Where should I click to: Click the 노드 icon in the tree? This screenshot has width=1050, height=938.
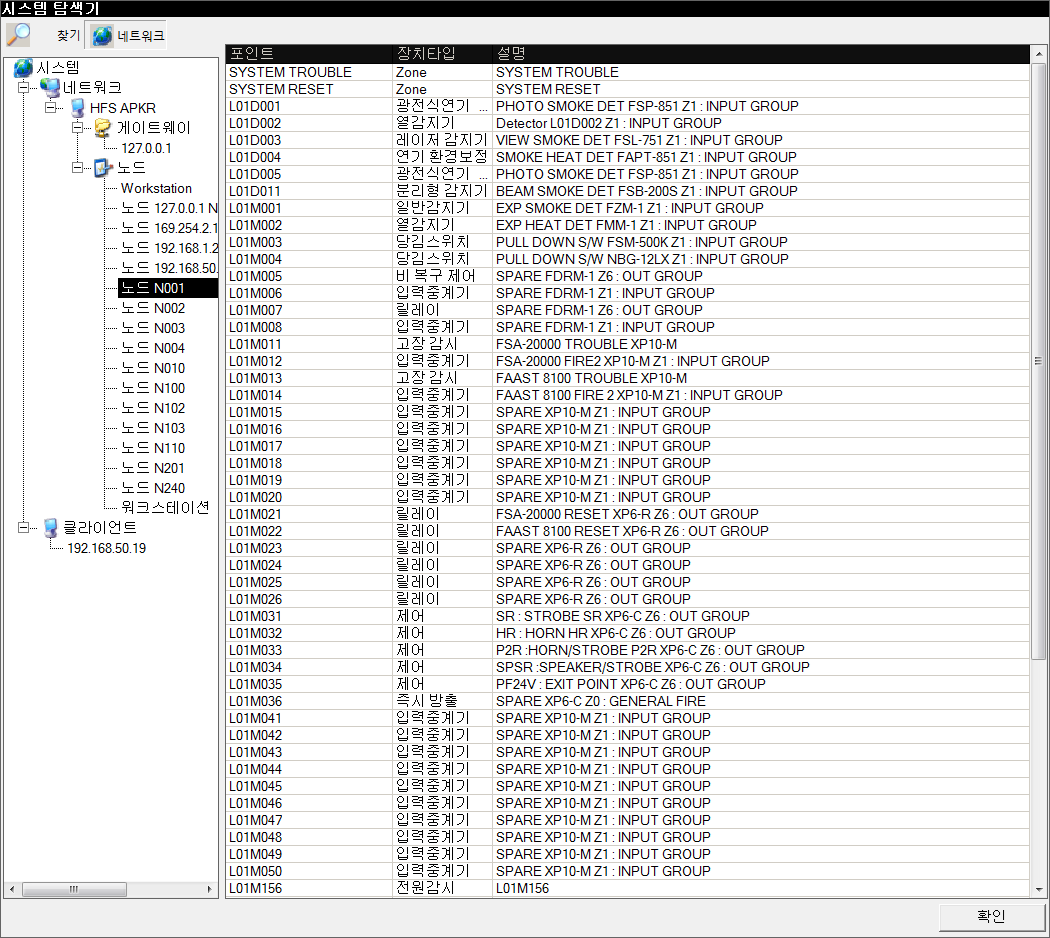(x=103, y=168)
